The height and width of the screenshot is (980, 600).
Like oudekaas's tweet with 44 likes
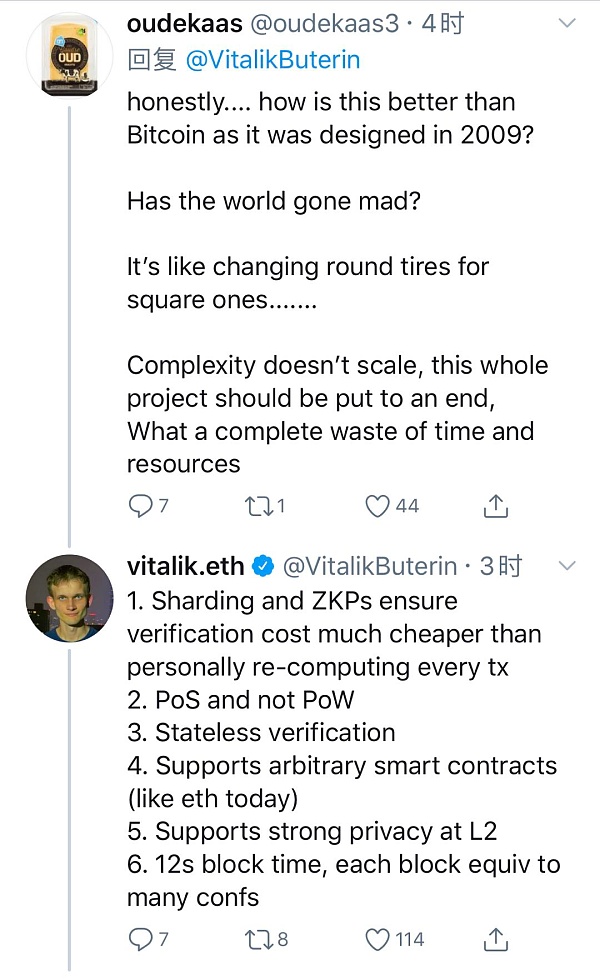(x=377, y=506)
